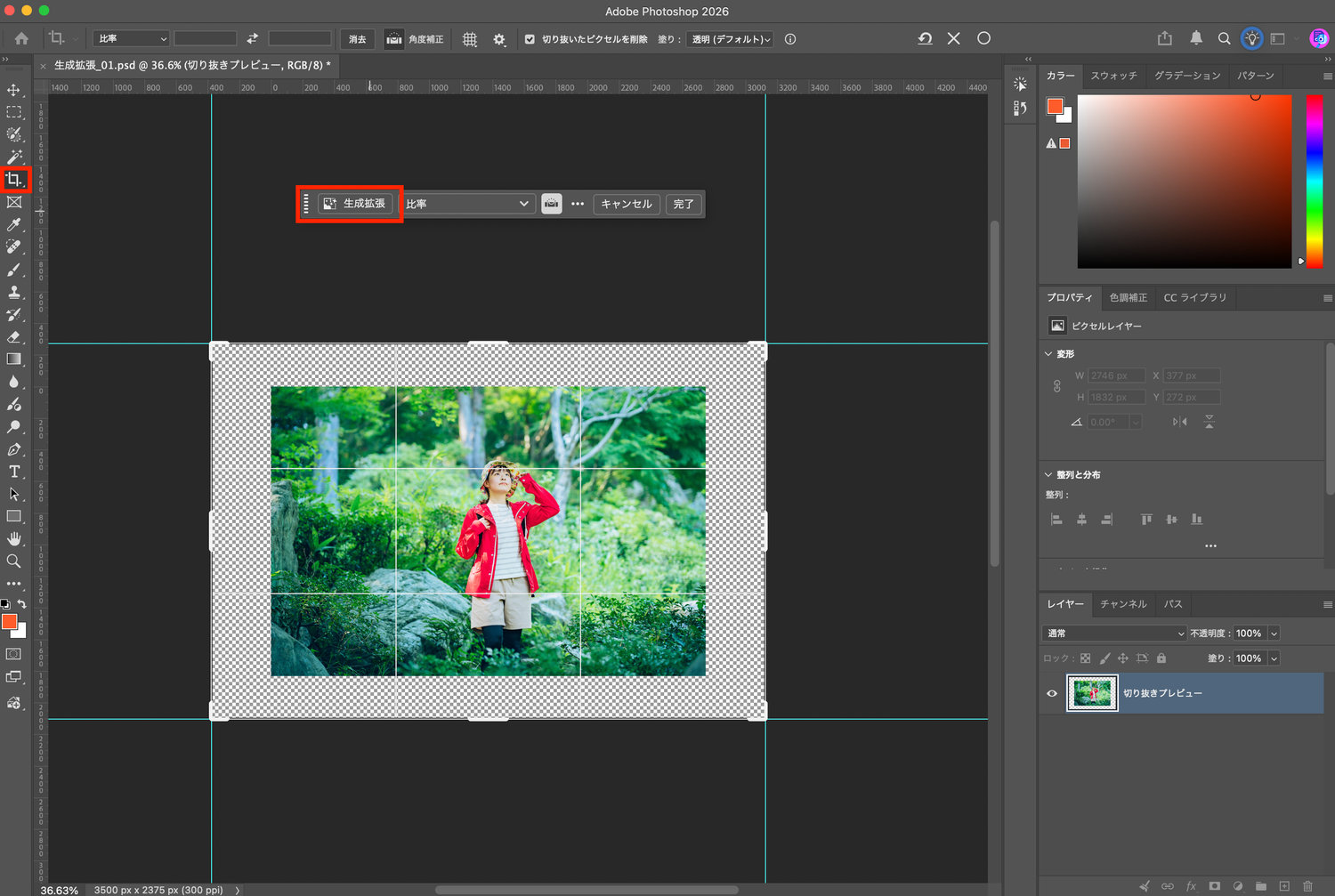Viewport: 1335px width, 896px height.
Task: Toggle 切り抜いたピクセルを削除 checkbox
Action: 530,39
